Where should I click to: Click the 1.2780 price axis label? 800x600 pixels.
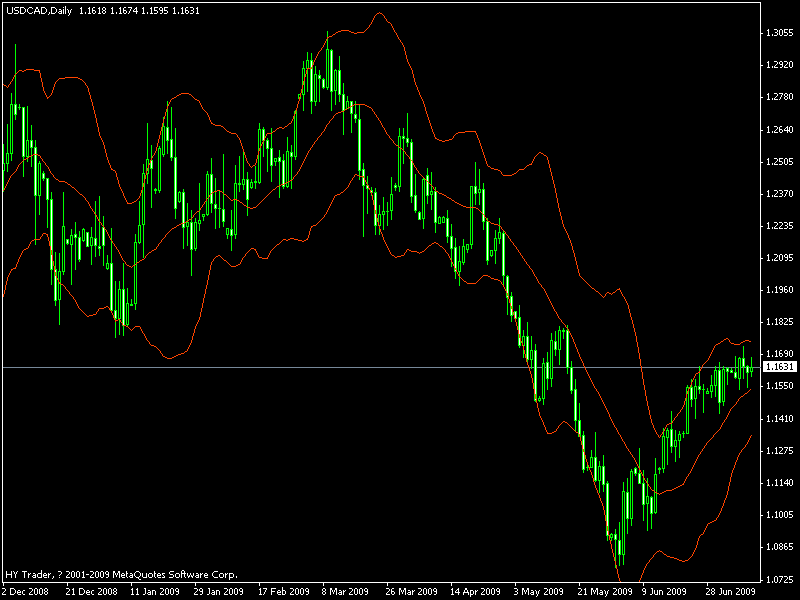click(780, 97)
